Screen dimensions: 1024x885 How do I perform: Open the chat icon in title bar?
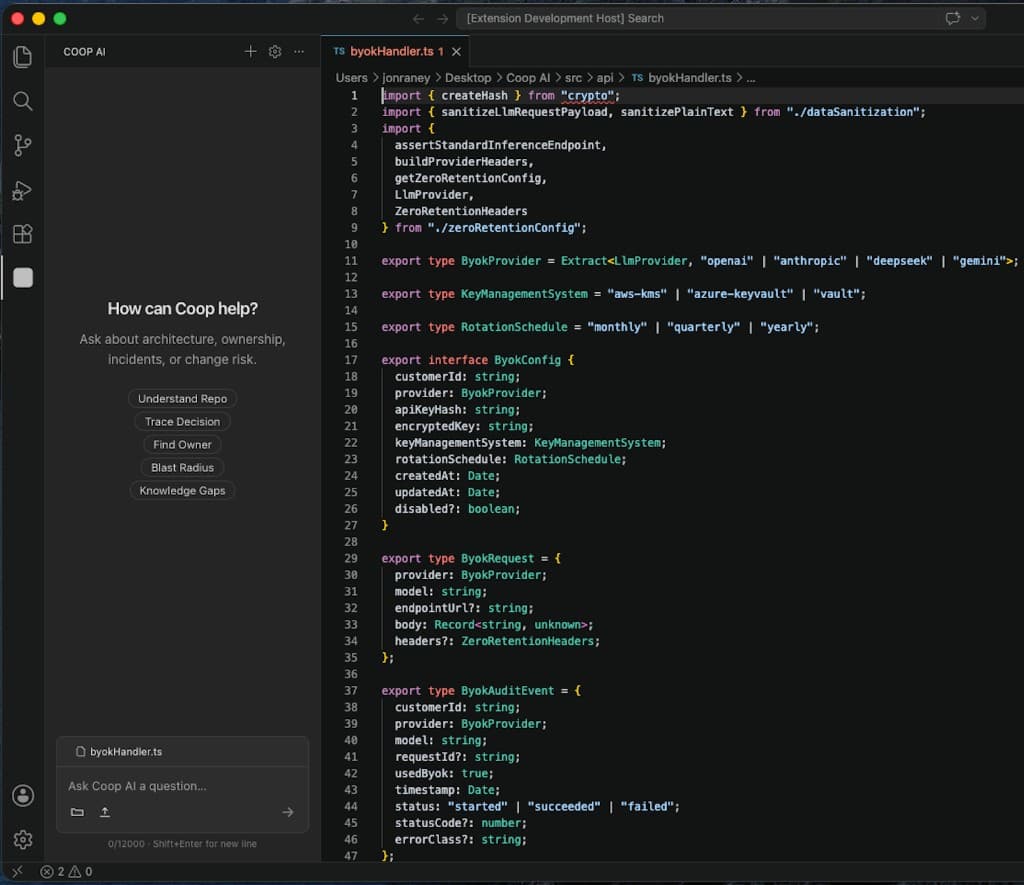(x=953, y=18)
